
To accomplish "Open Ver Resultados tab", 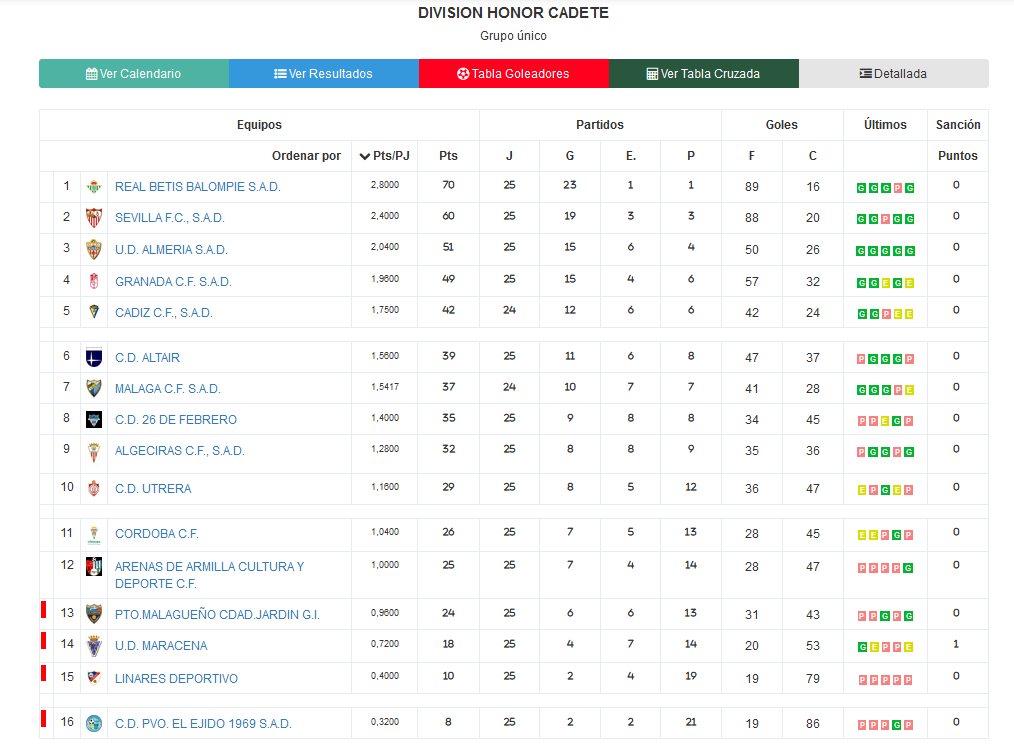I will pos(323,74).
